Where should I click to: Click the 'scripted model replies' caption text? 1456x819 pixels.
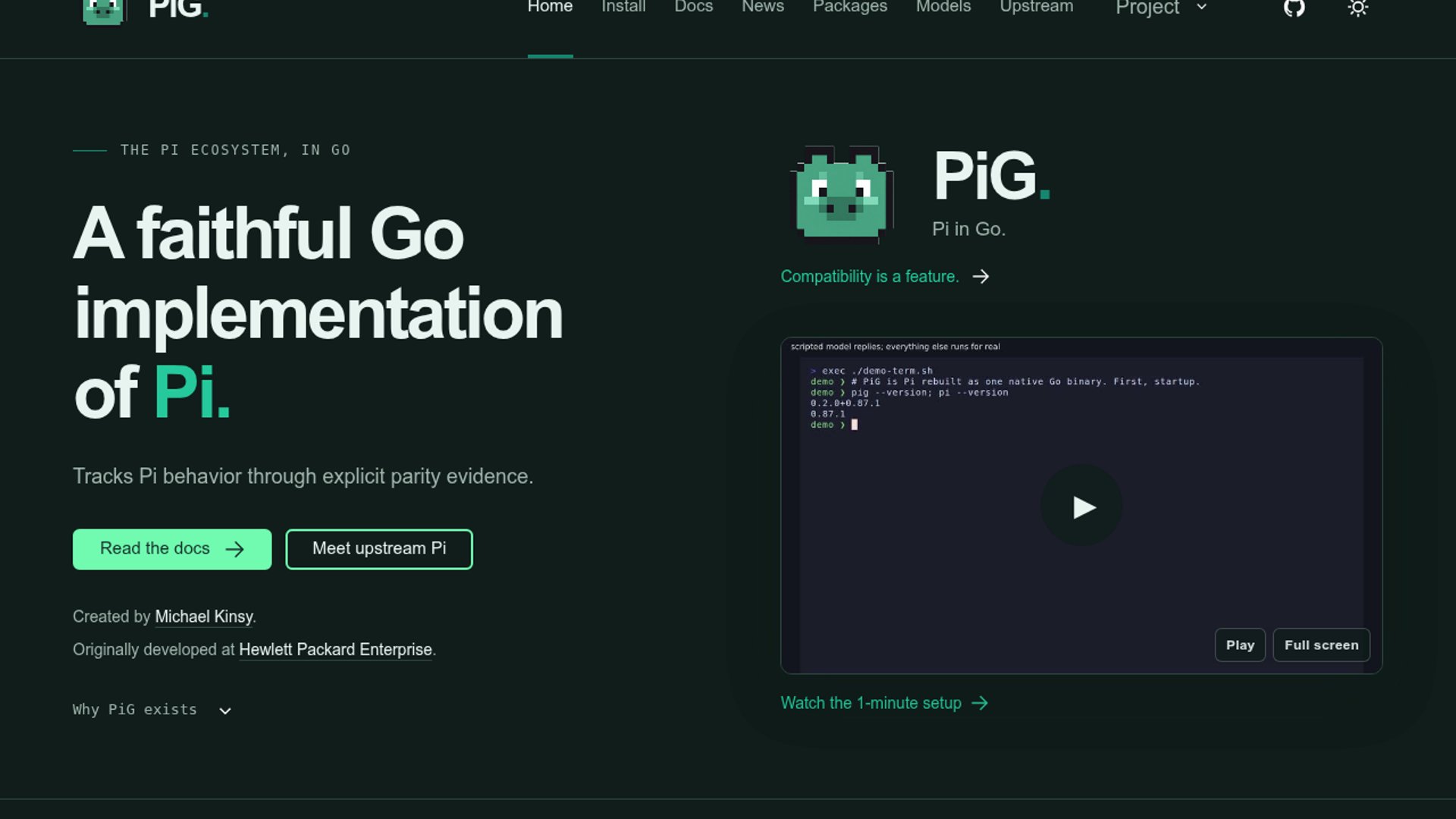click(896, 347)
